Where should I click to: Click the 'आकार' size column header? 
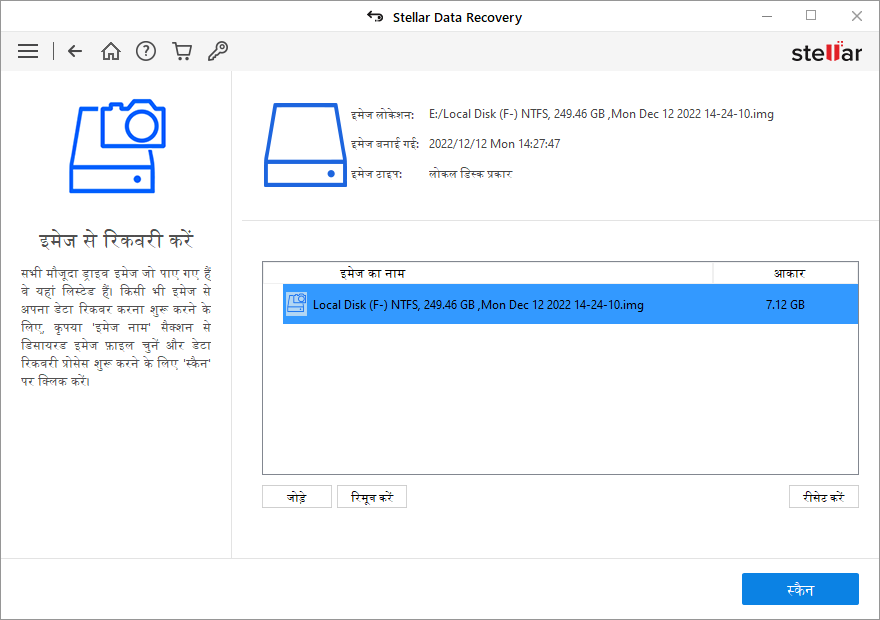click(789, 273)
